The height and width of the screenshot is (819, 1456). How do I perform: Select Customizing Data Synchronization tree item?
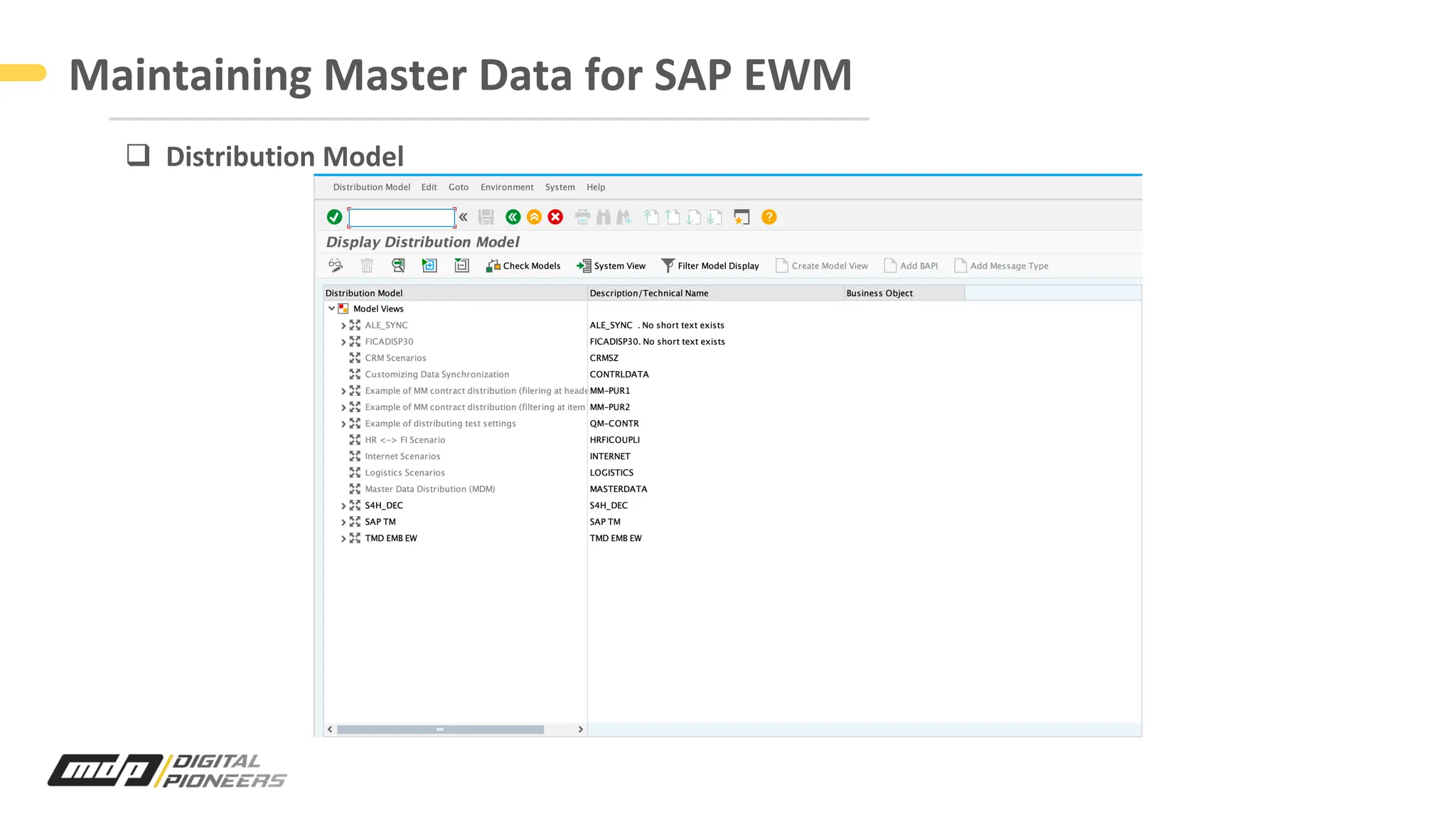click(437, 374)
